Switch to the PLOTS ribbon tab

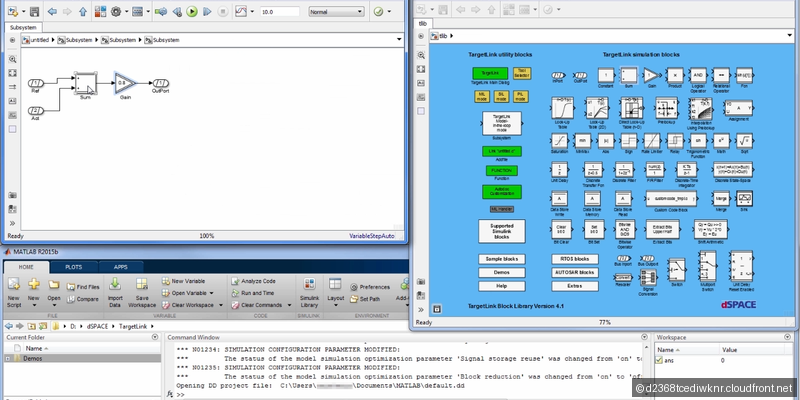(x=74, y=267)
